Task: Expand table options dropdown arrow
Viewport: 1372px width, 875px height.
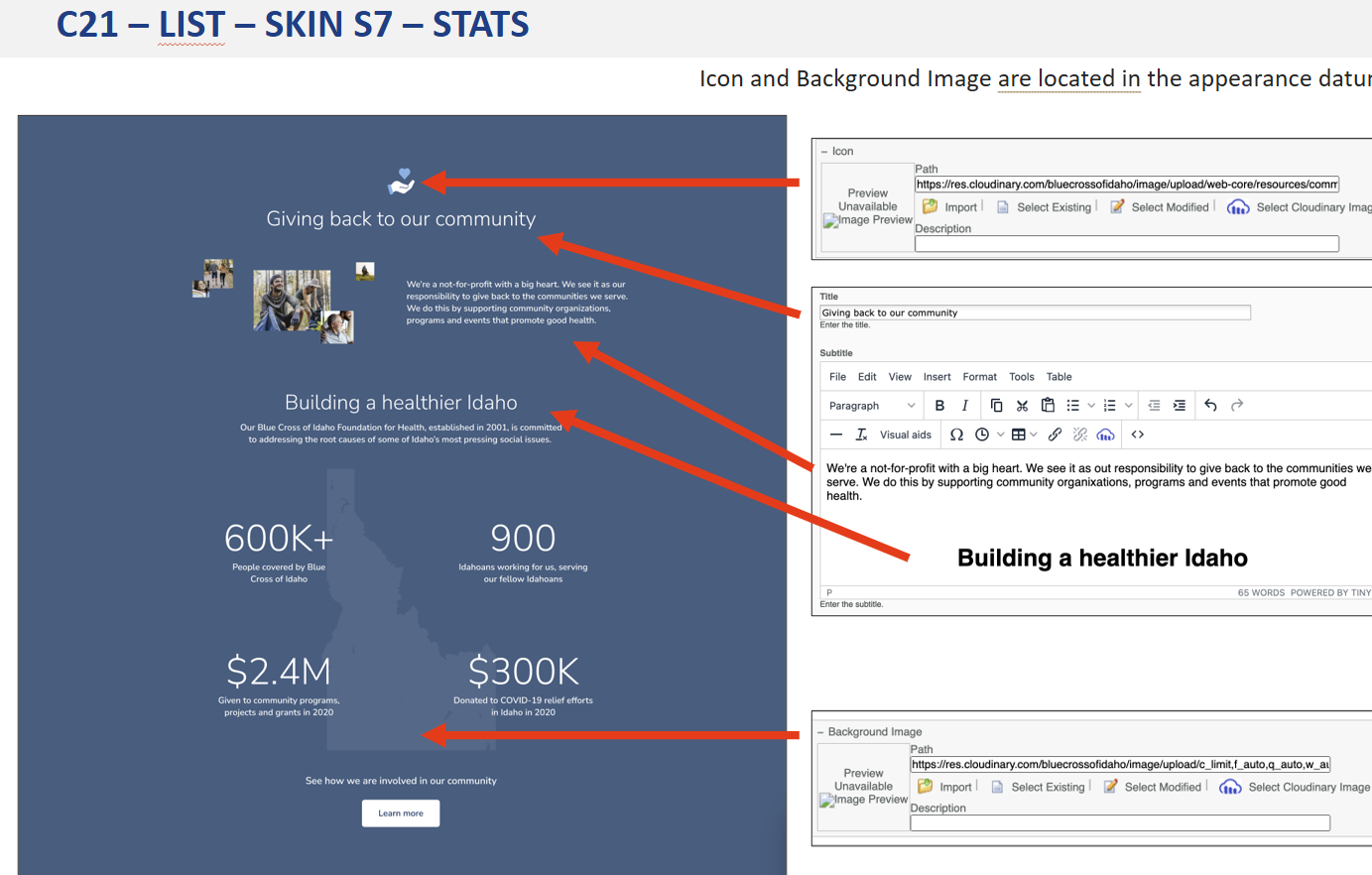Action: click(1034, 435)
